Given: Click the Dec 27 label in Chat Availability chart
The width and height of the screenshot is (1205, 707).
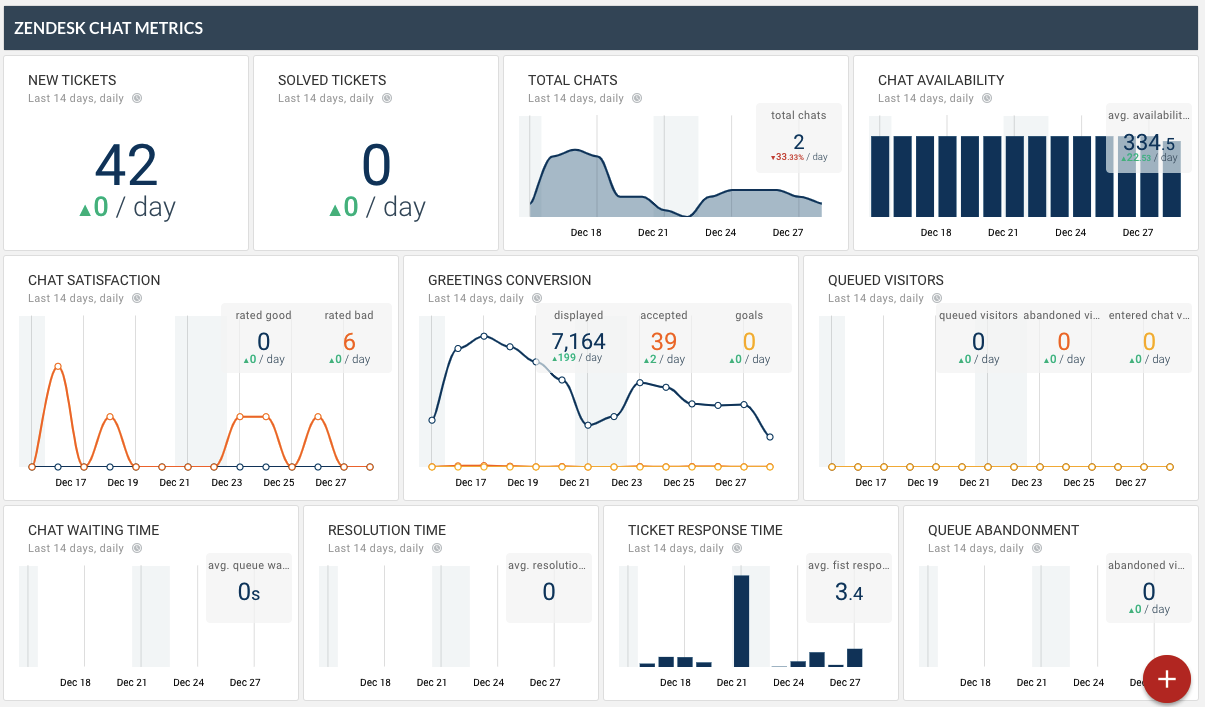Looking at the screenshot, I should coord(1137,232).
